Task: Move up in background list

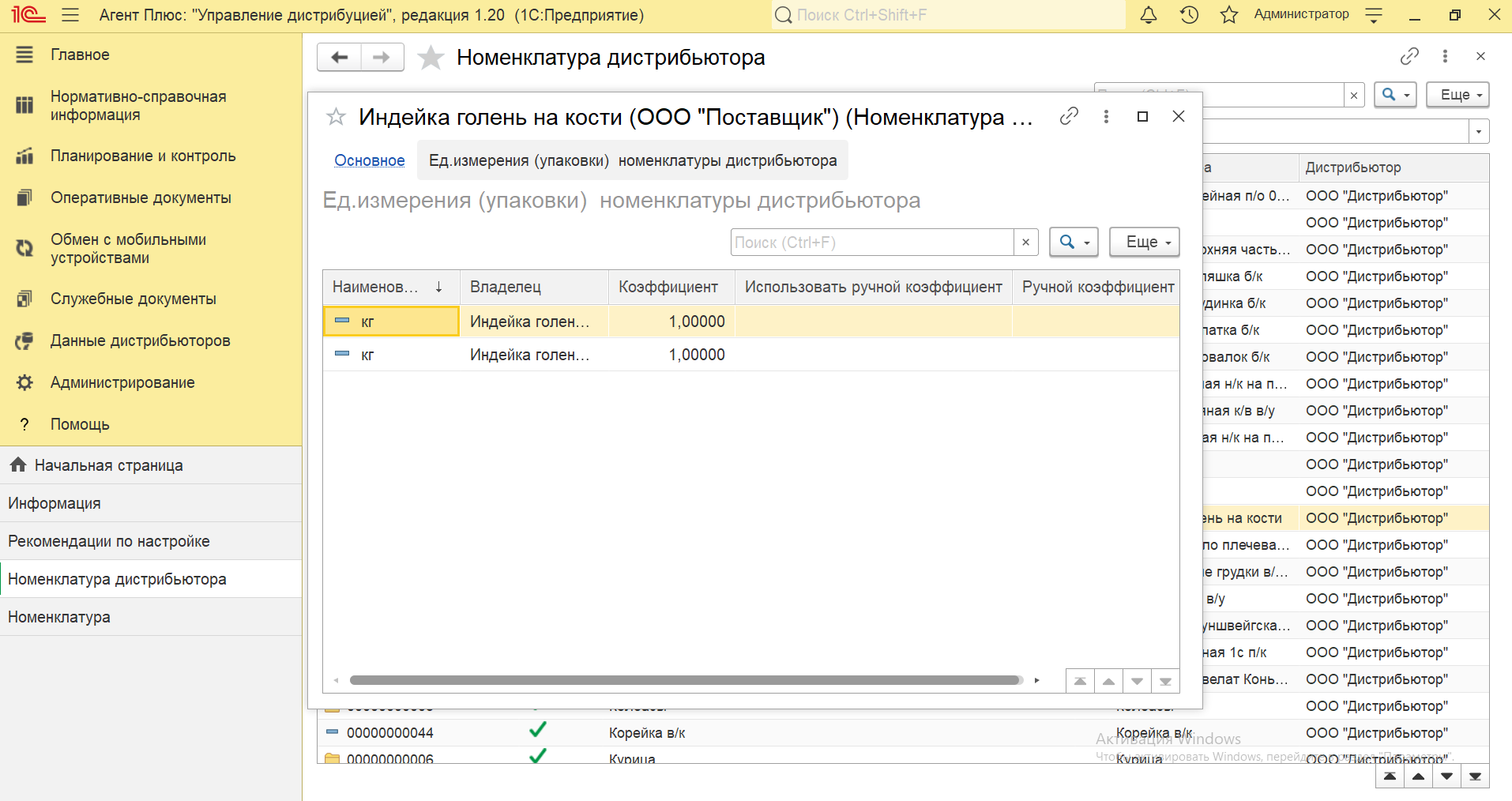Action: point(1418,777)
